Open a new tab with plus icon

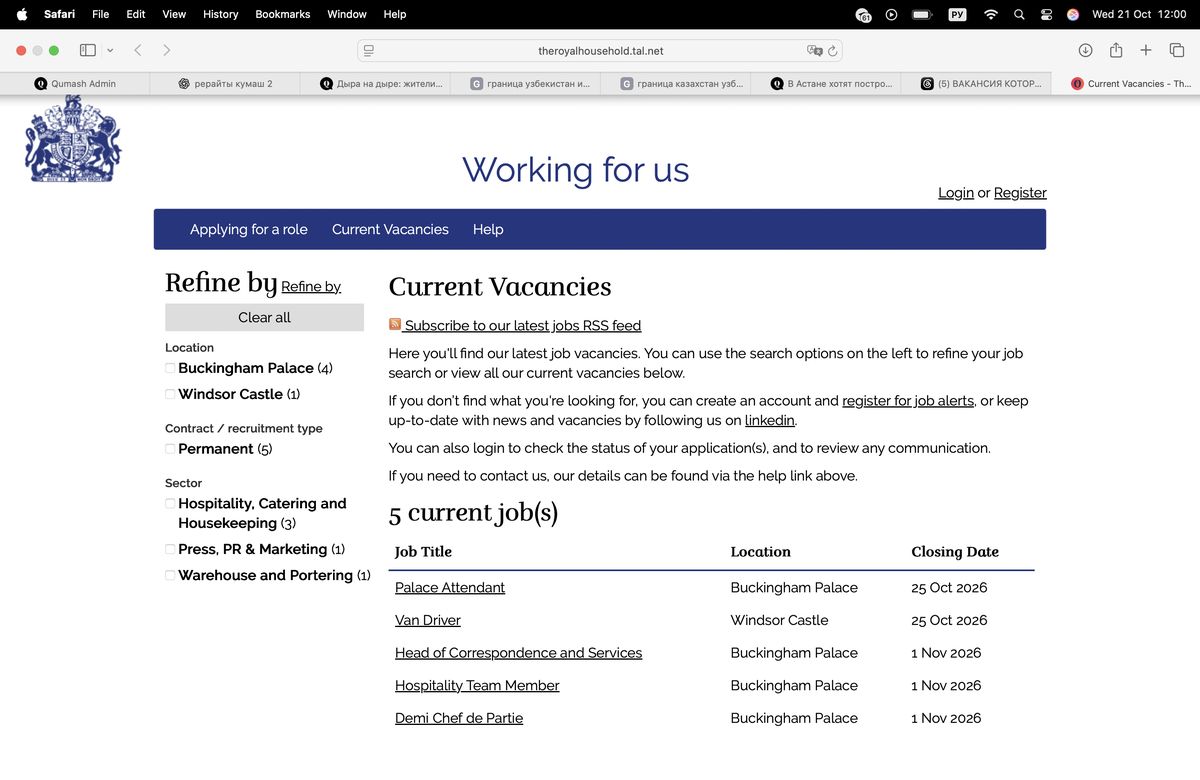tap(1146, 50)
